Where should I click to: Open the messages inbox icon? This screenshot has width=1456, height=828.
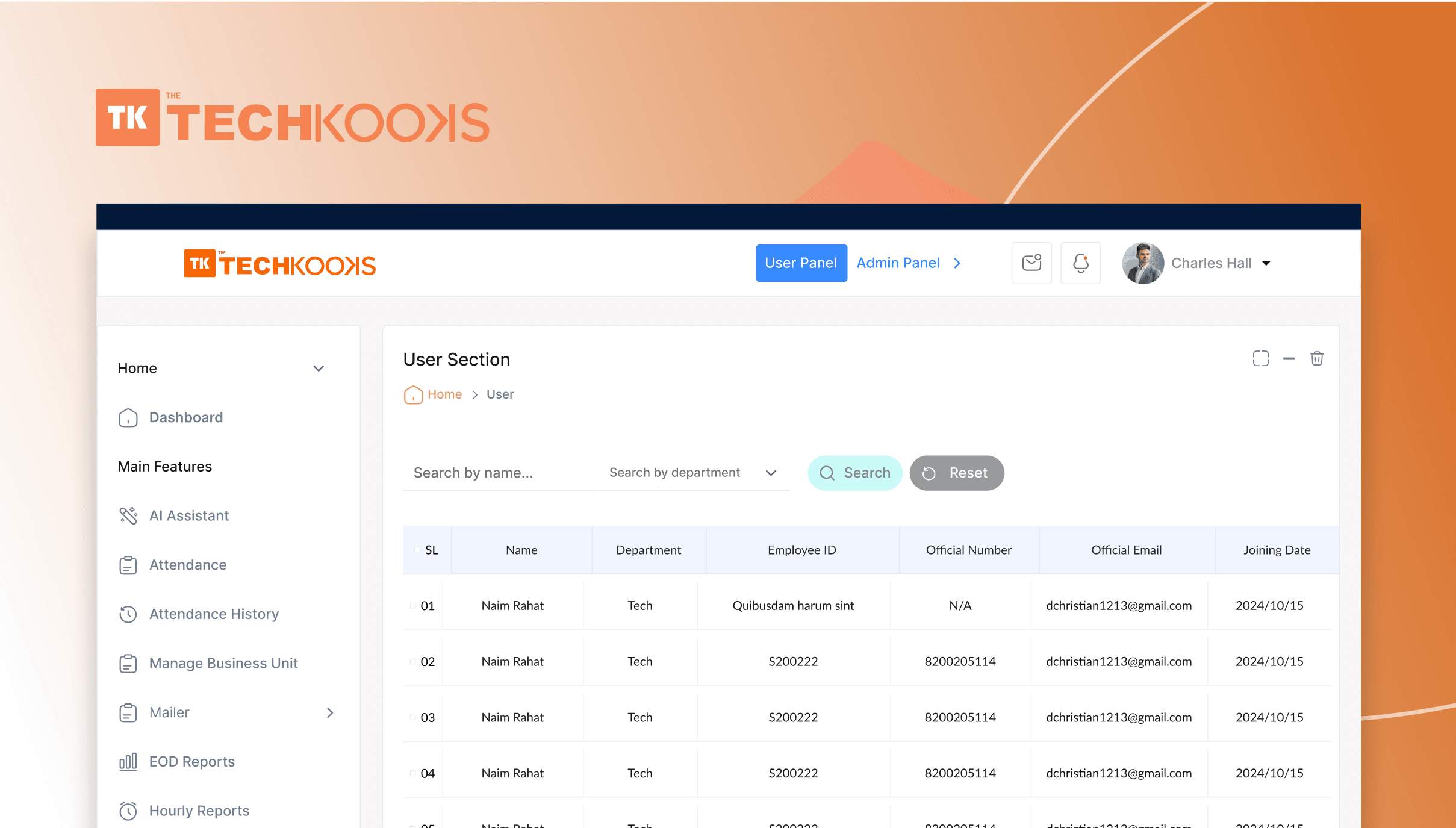click(1031, 263)
